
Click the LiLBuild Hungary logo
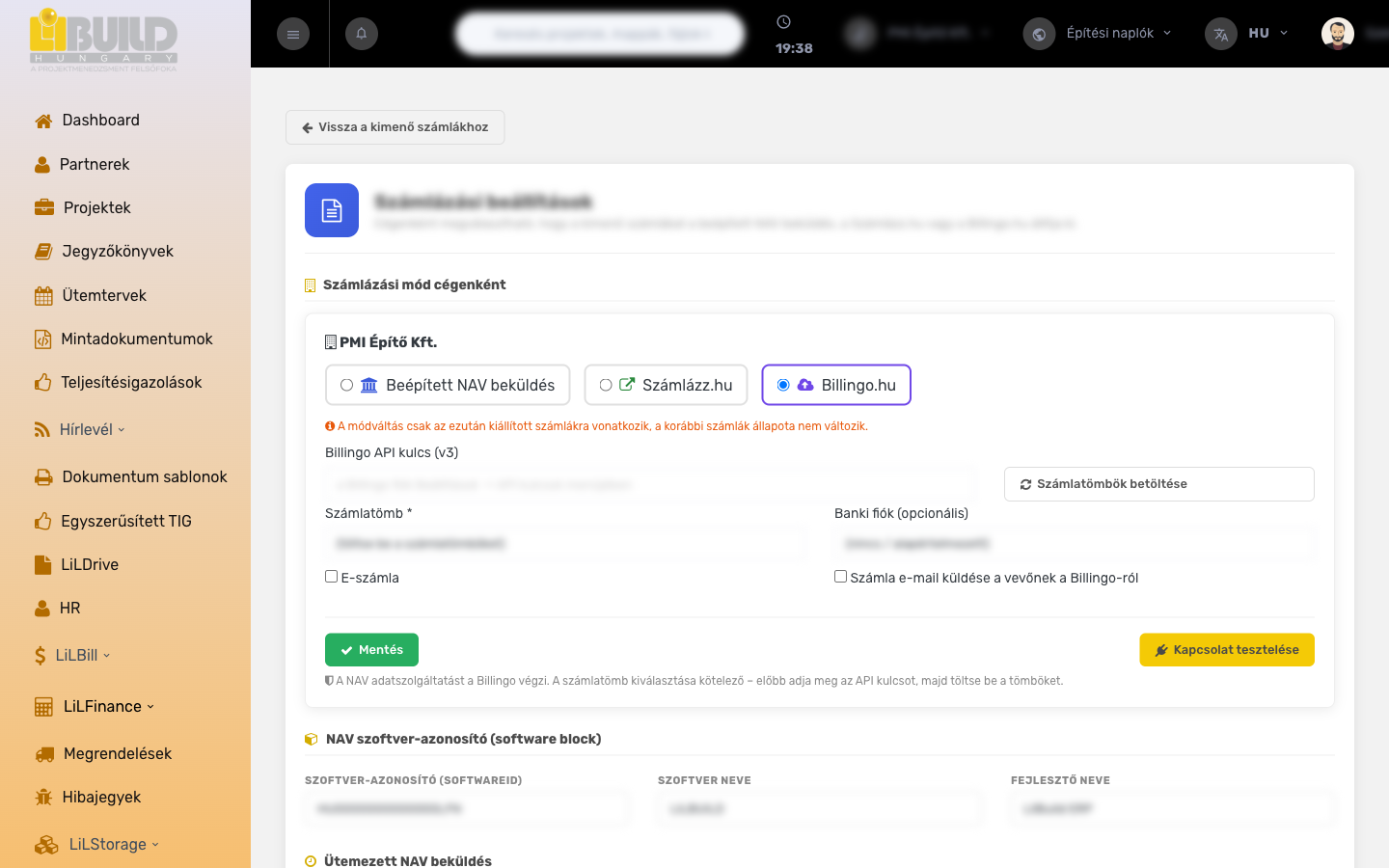coord(103,41)
